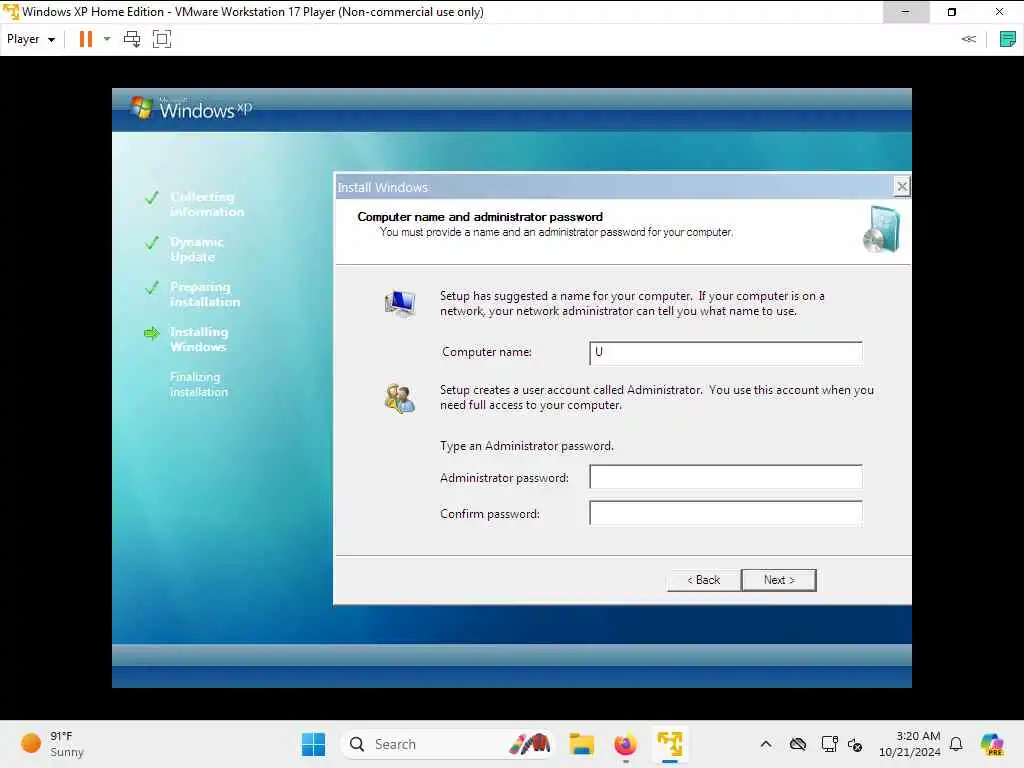Viewport: 1024px width, 768px height.
Task: Pause the virtual machine
Action: [x=86, y=39]
